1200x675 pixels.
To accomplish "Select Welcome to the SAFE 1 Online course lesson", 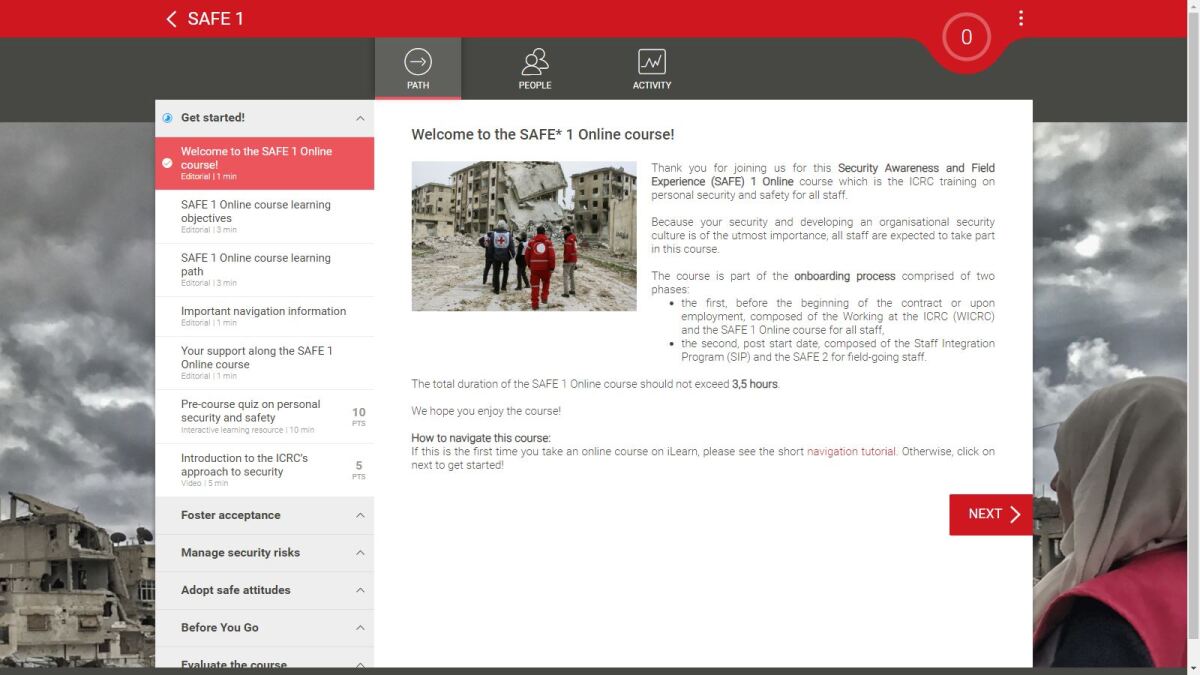I will tap(265, 163).
